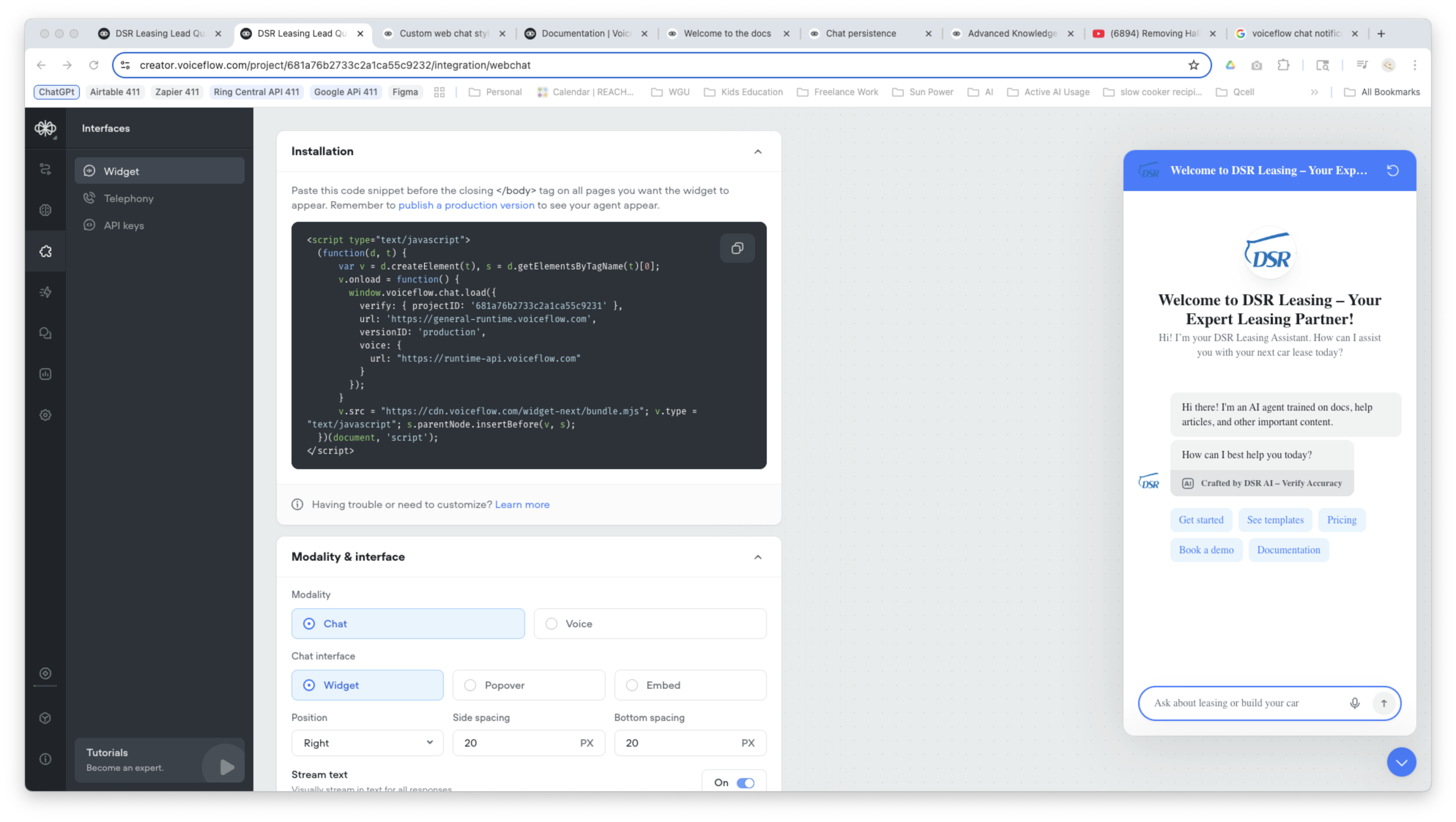Open Widget in Interfaces menu
Screen dimensions: 1456x822
(x=159, y=171)
